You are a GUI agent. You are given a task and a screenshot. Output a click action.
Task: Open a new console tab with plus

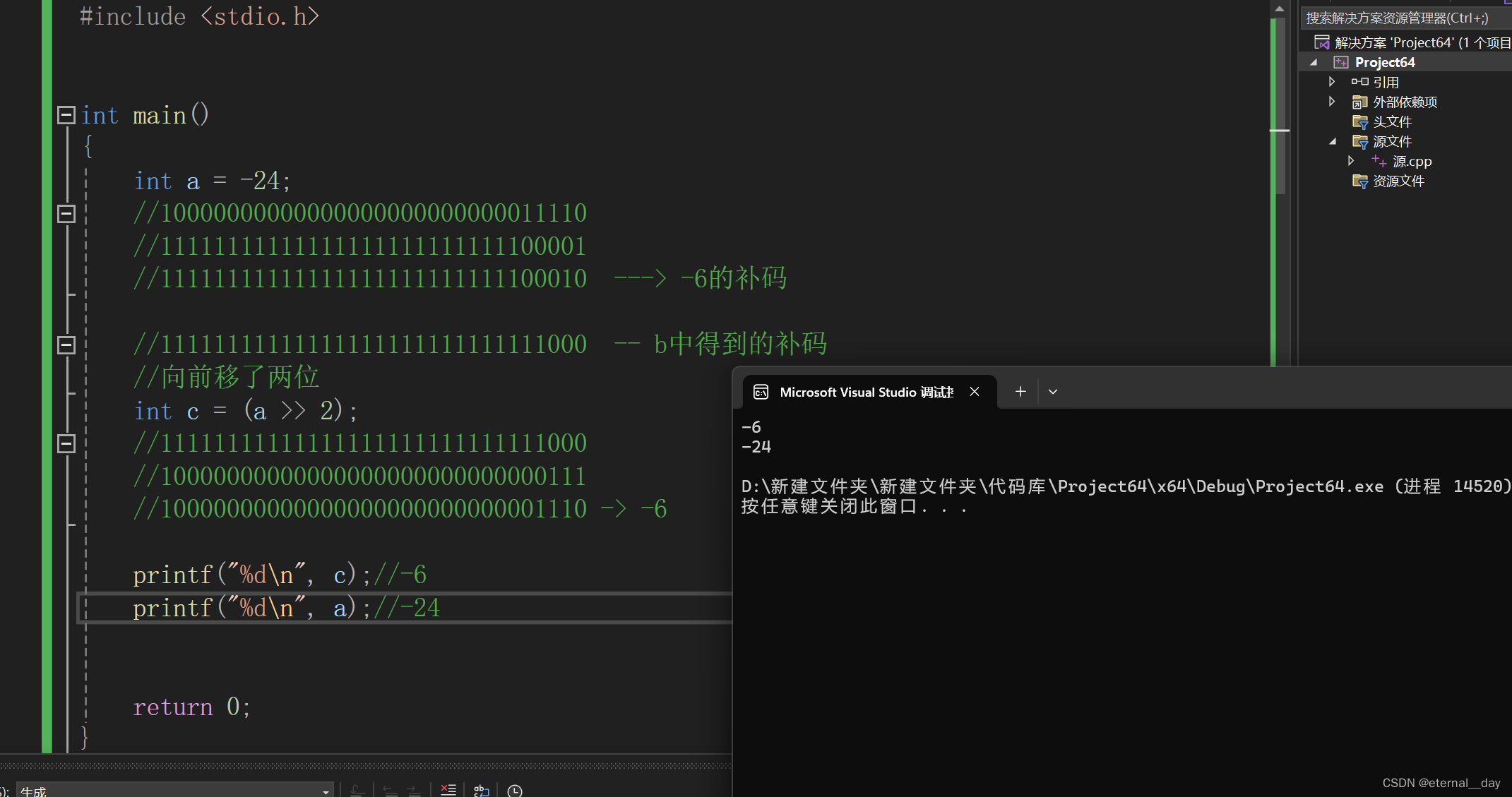tap(1020, 391)
